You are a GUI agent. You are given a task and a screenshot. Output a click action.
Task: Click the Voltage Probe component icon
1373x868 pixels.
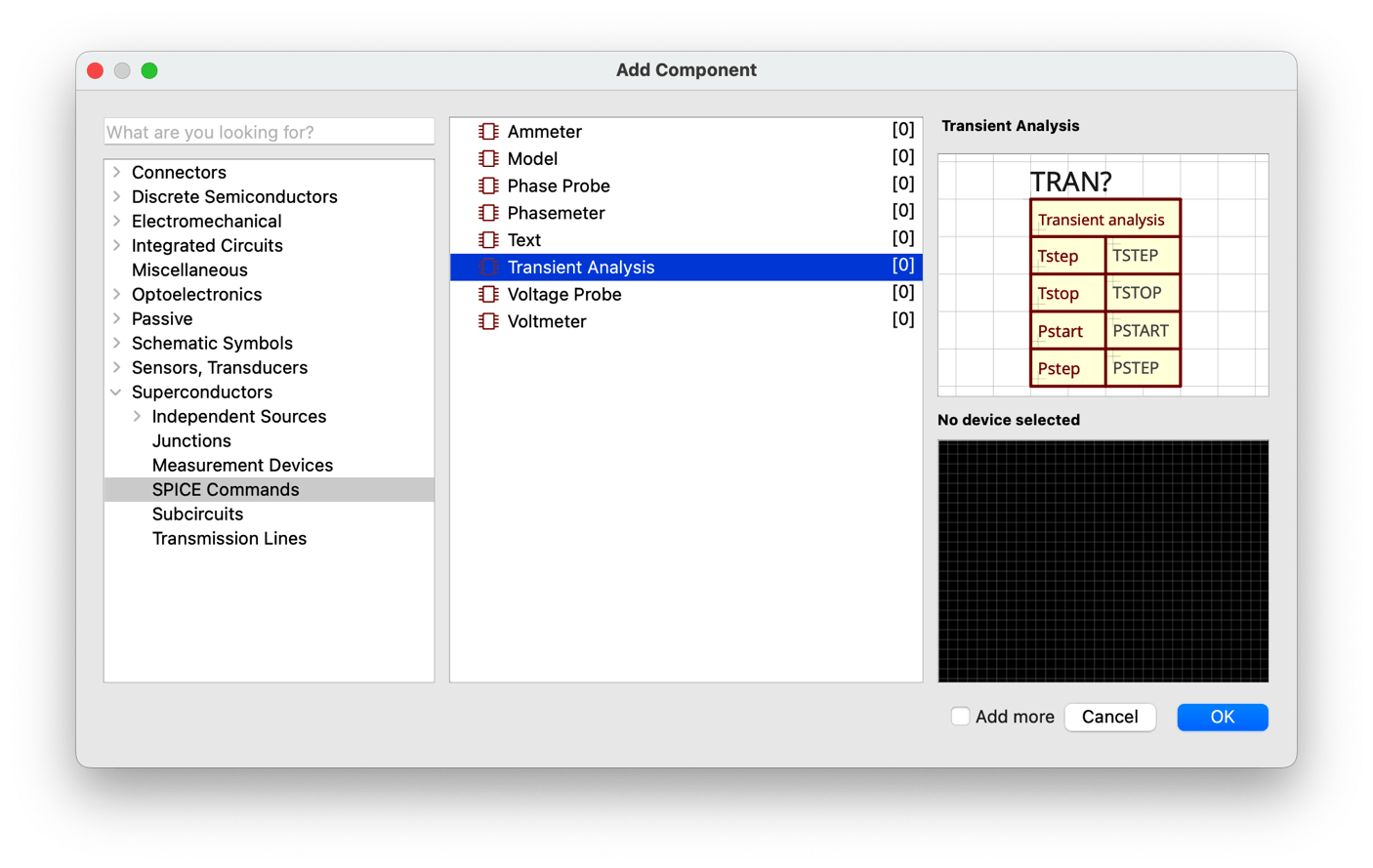tap(488, 294)
